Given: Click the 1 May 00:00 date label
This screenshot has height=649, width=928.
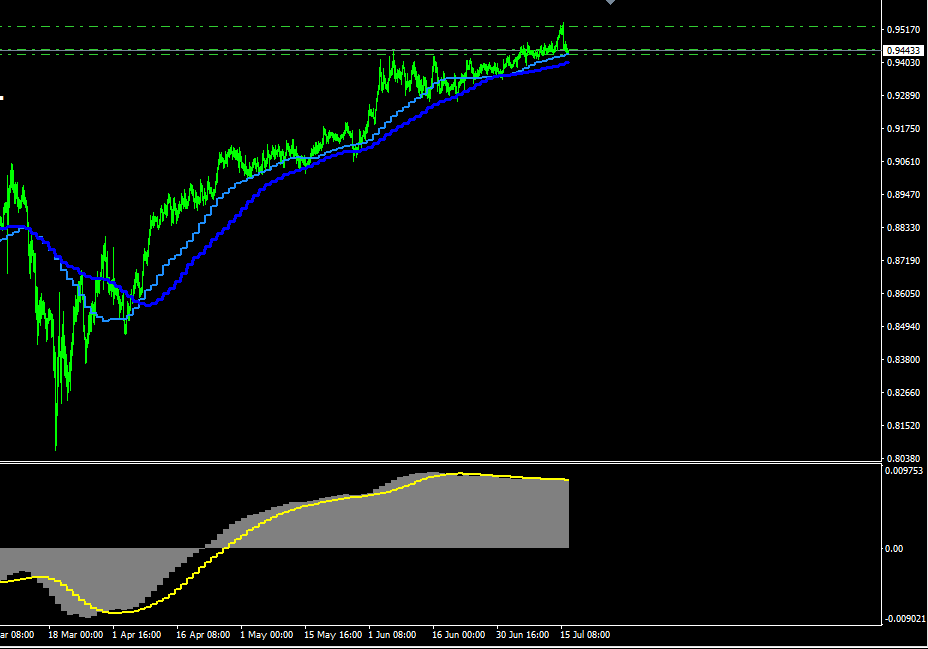Looking at the screenshot, I should [x=266, y=635].
